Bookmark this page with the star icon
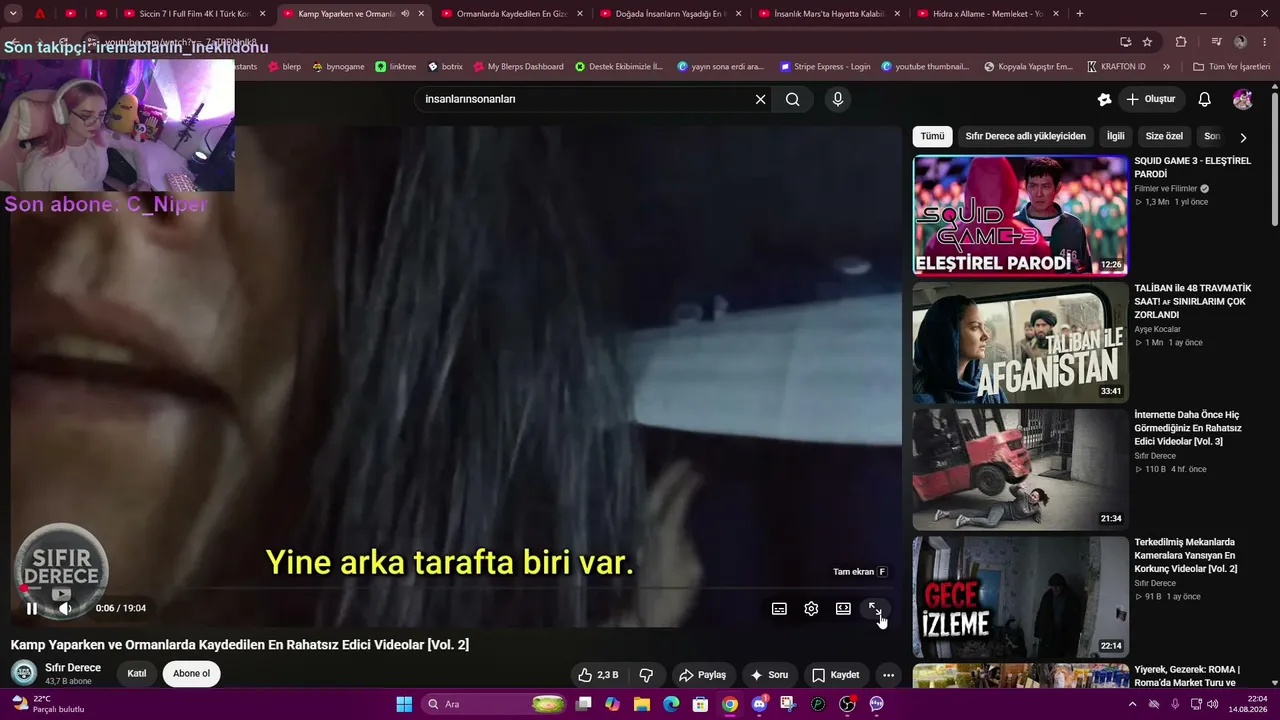The height and width of the screenshot is (720, 1280). pyautogui.click(x=1147, y=42)
